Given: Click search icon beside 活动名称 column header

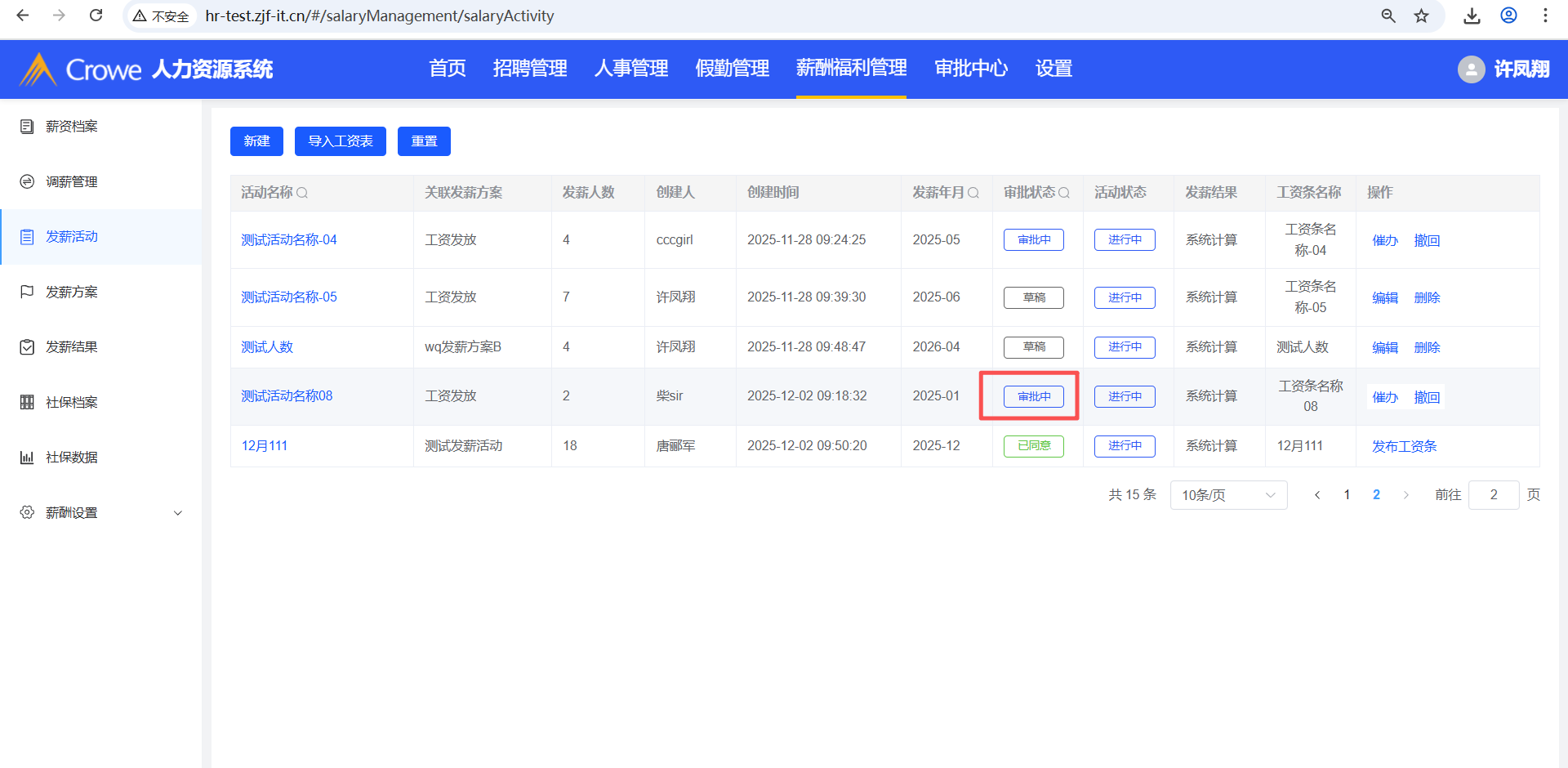Looking at the screenshot, I should coord(302,193).
